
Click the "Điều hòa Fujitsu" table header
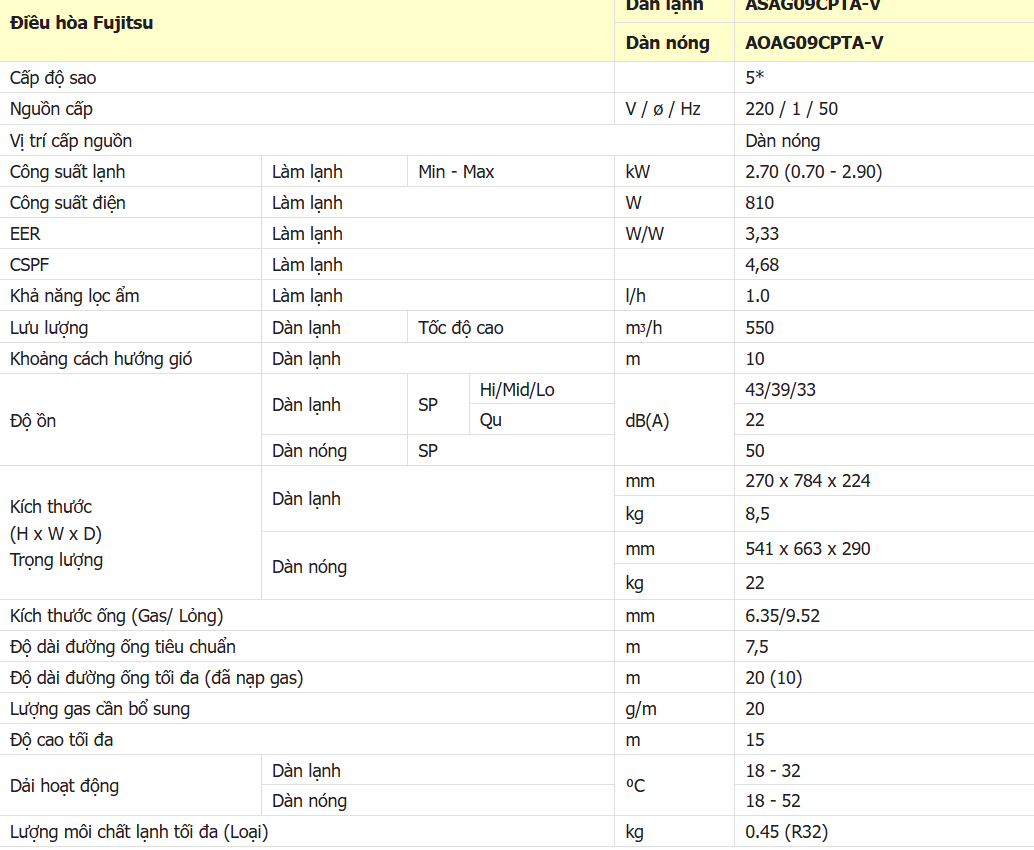click(82, 22)
